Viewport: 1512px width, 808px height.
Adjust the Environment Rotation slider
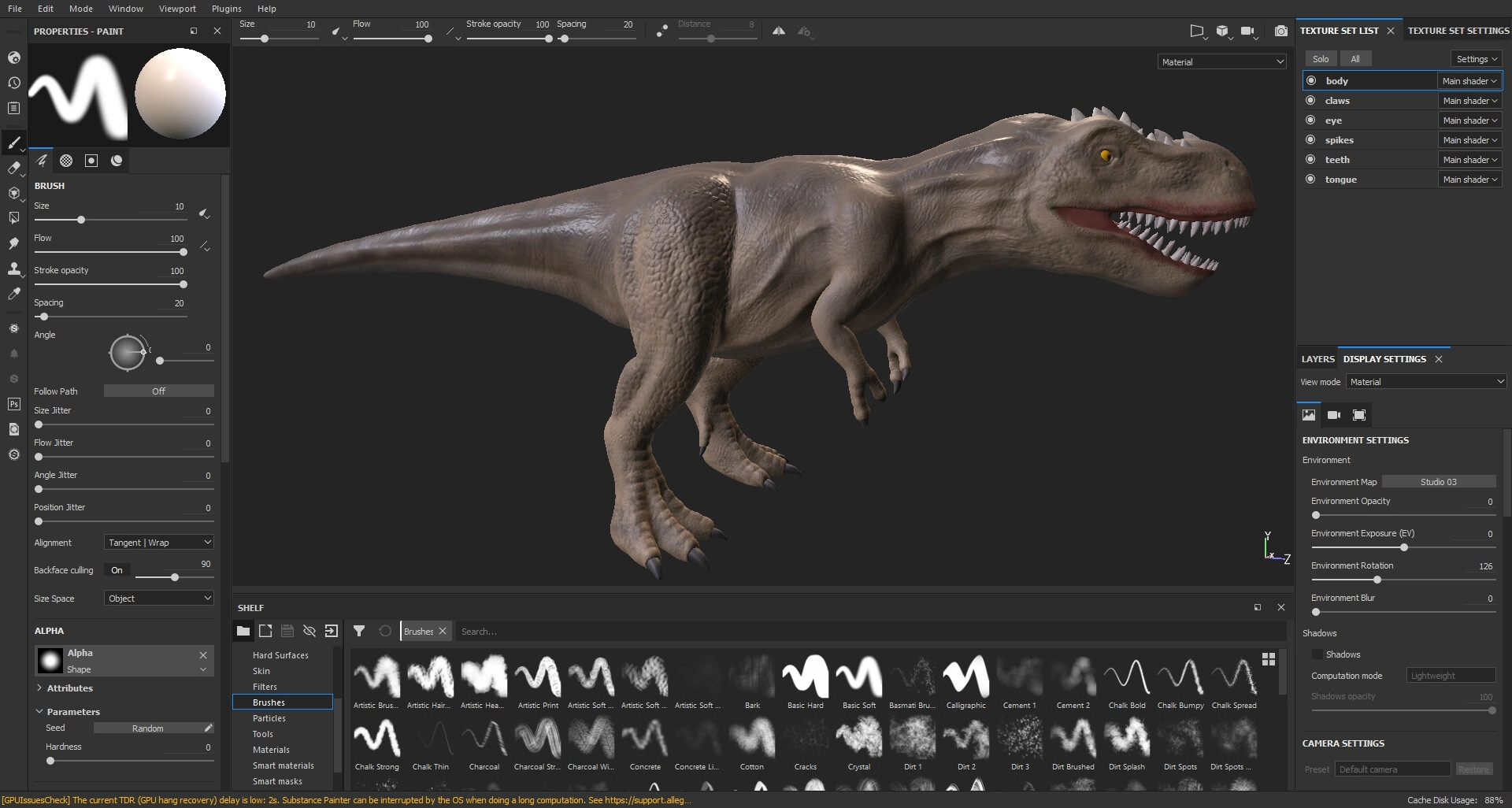1377,580
